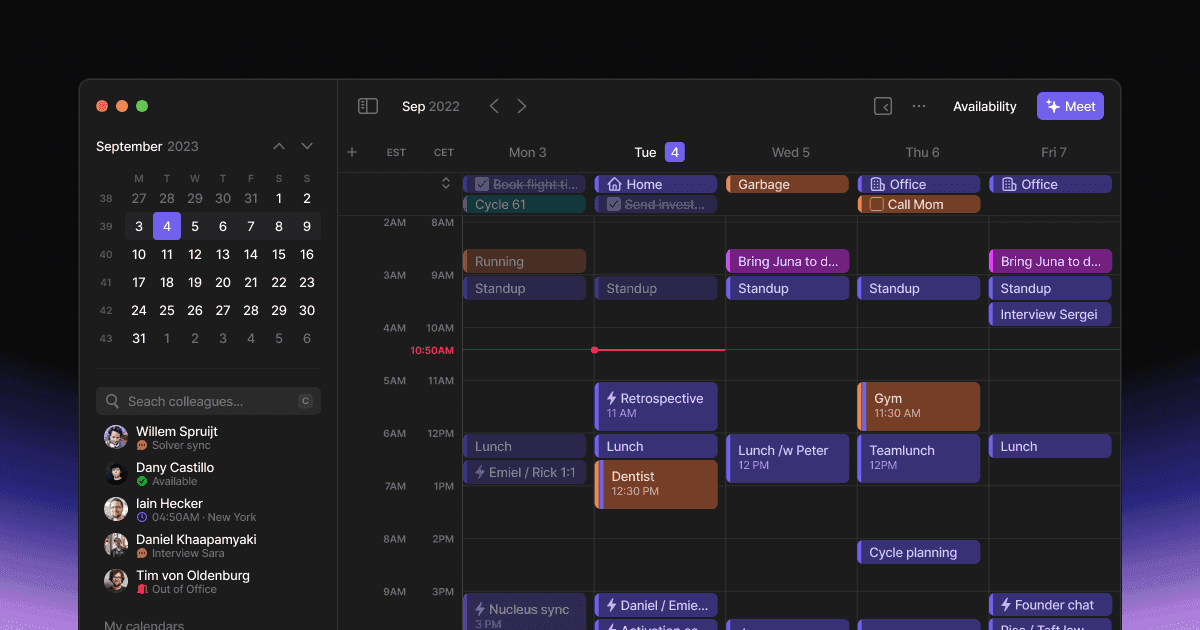Uncheck the Send invest task checkbox

point(614,204)
